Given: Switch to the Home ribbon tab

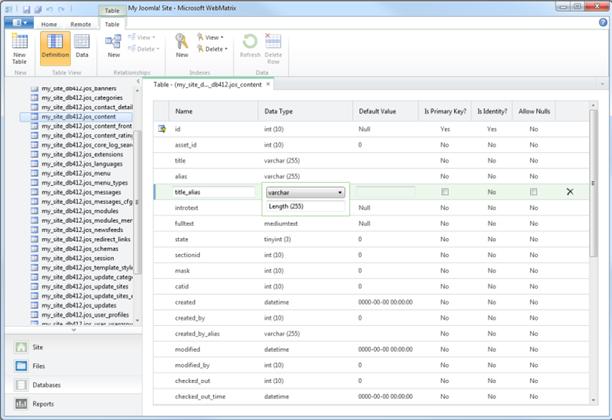Looking at the screenshot, I should [x=49, y=24].
